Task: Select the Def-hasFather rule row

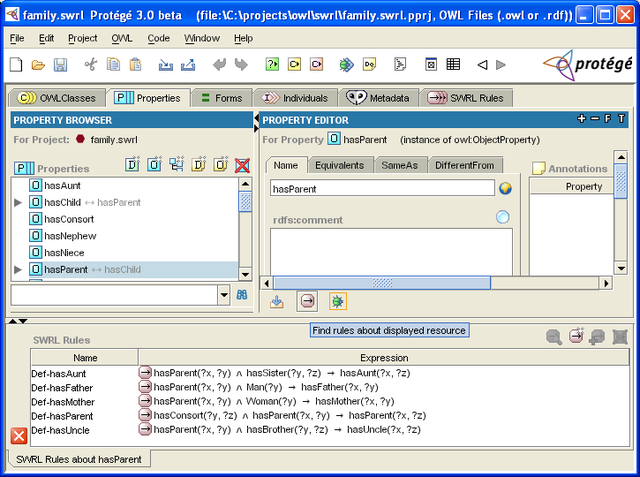Action: 330,387
